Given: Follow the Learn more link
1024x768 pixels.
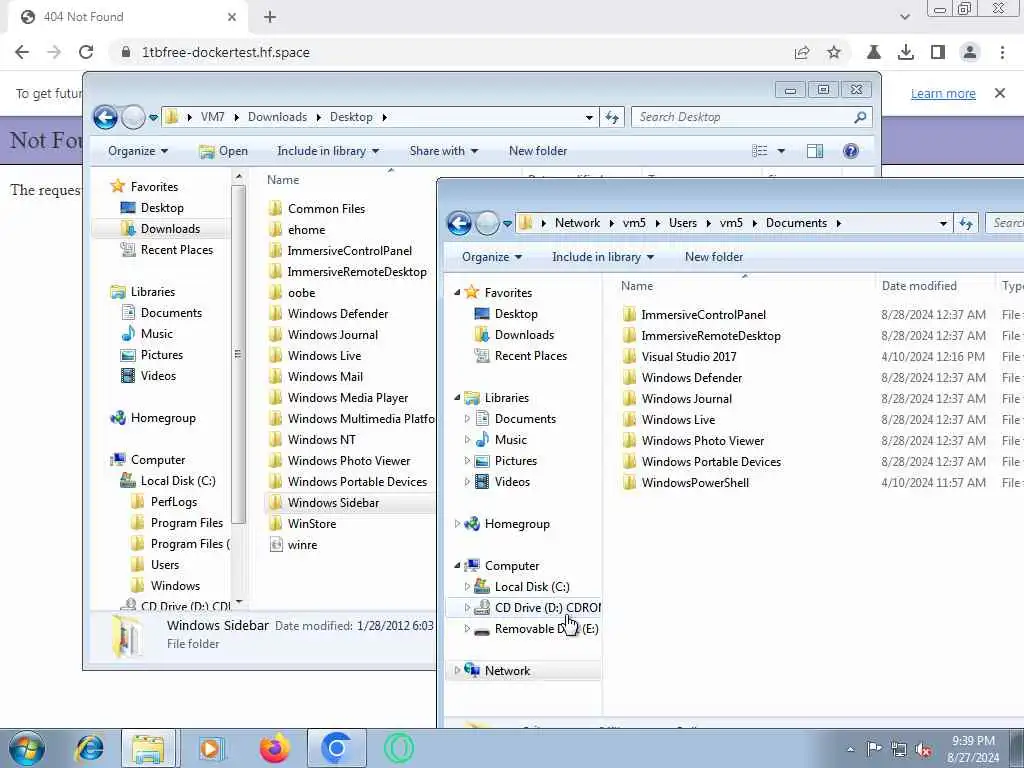Looking at the screenshot, I should pos(943,93).
